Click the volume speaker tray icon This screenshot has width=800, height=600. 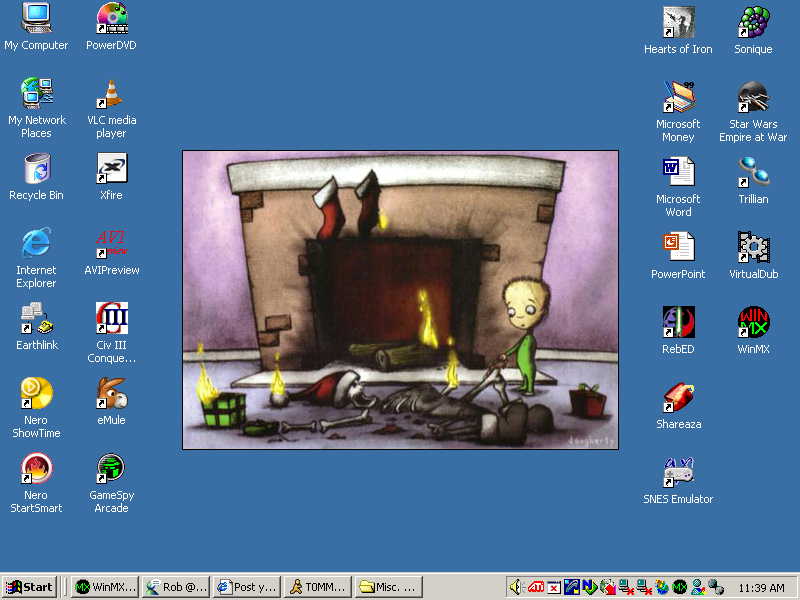click(x=516, y=588)
